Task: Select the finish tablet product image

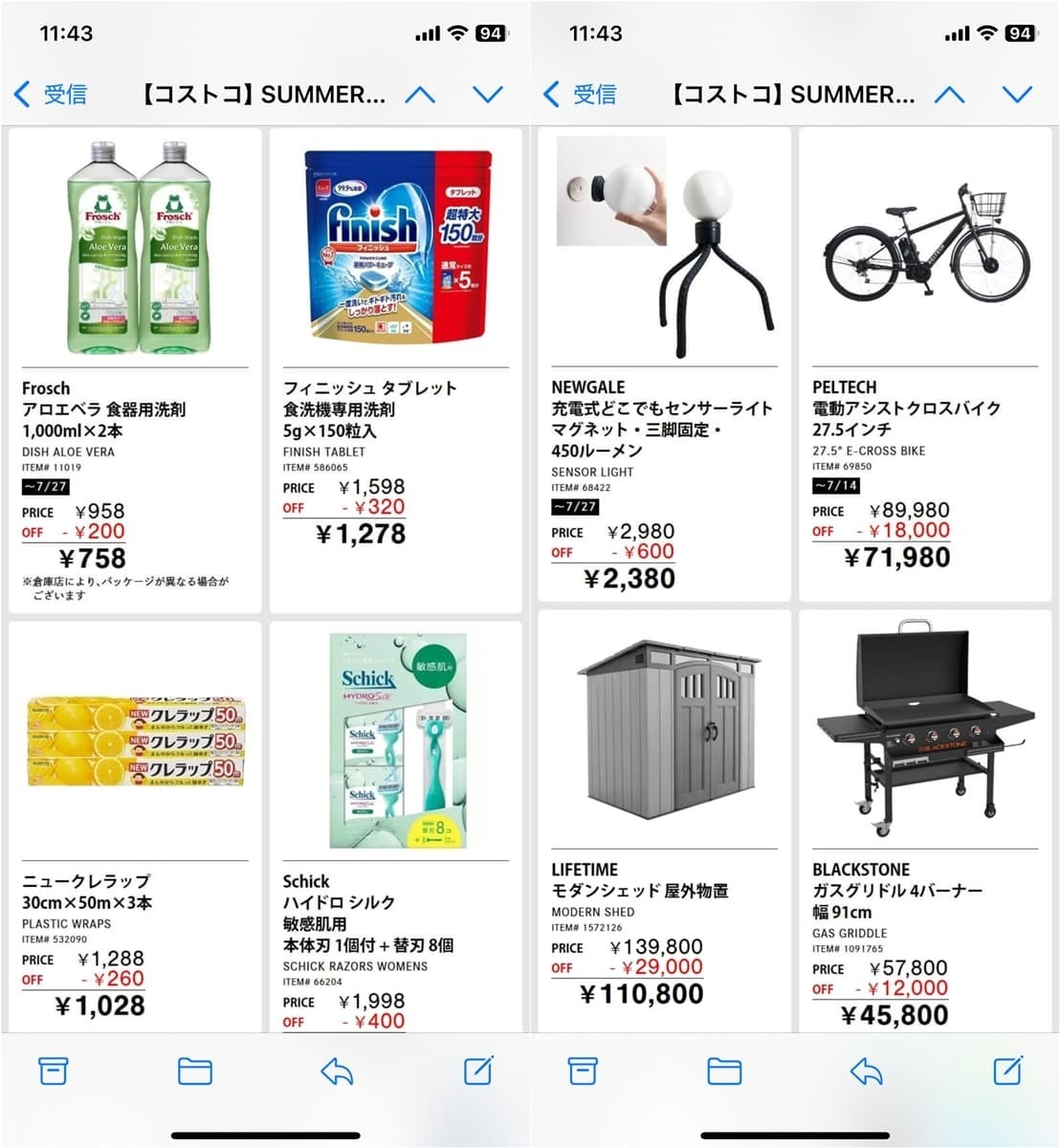Action: [397, 246]
